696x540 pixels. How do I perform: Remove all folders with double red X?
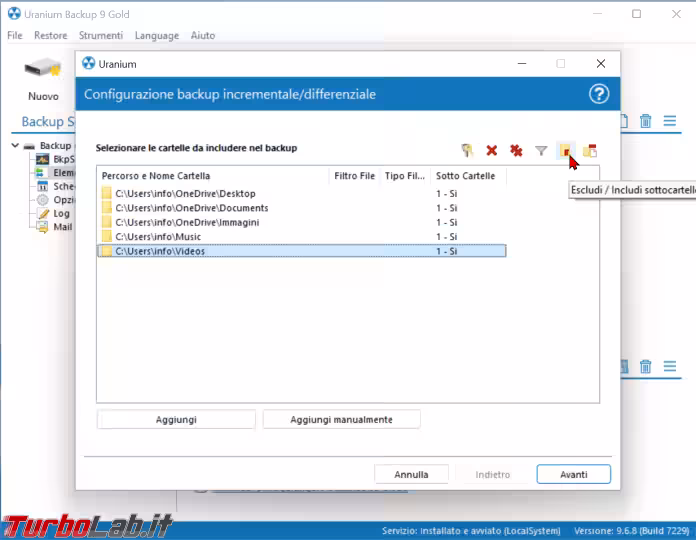[x=516, y=151]
